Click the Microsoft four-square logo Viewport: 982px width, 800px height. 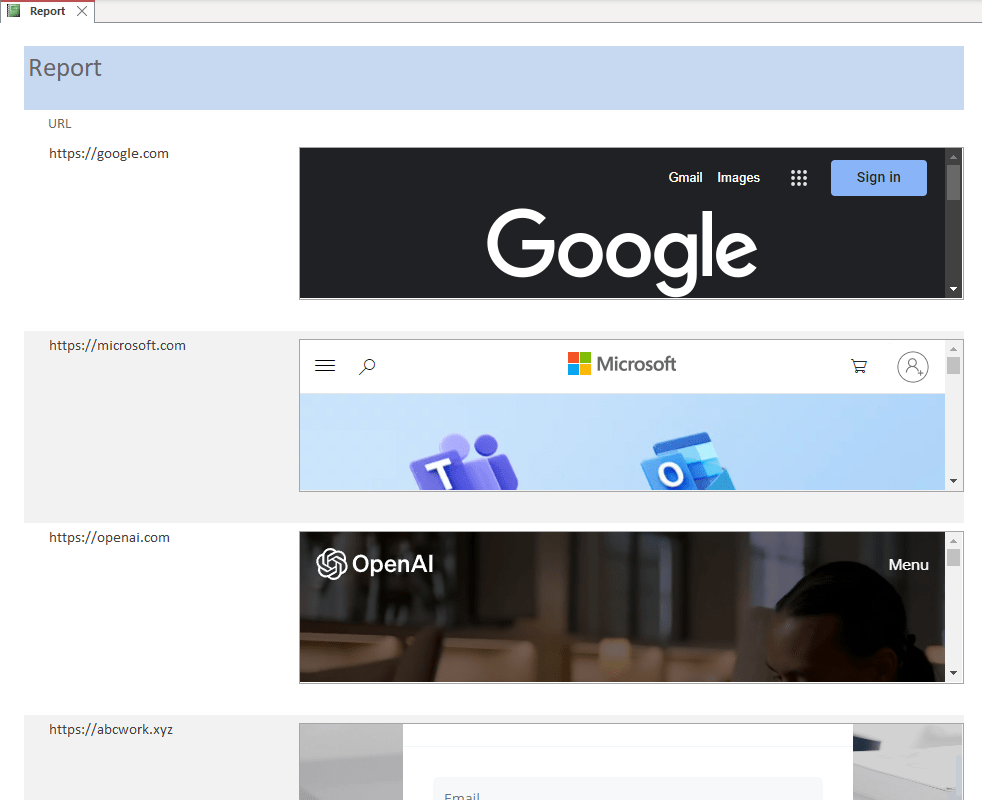tap(578, 363)
